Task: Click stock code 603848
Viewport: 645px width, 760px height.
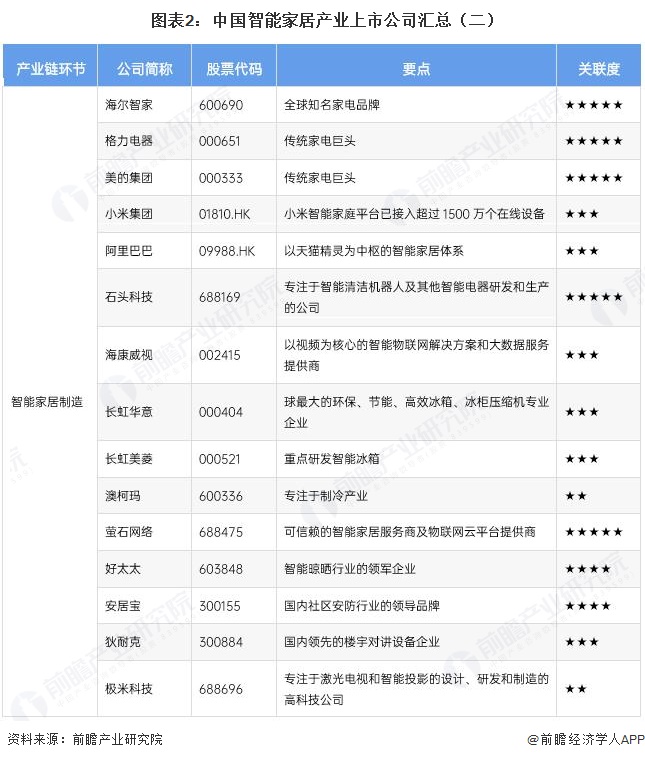Action: 220,569
